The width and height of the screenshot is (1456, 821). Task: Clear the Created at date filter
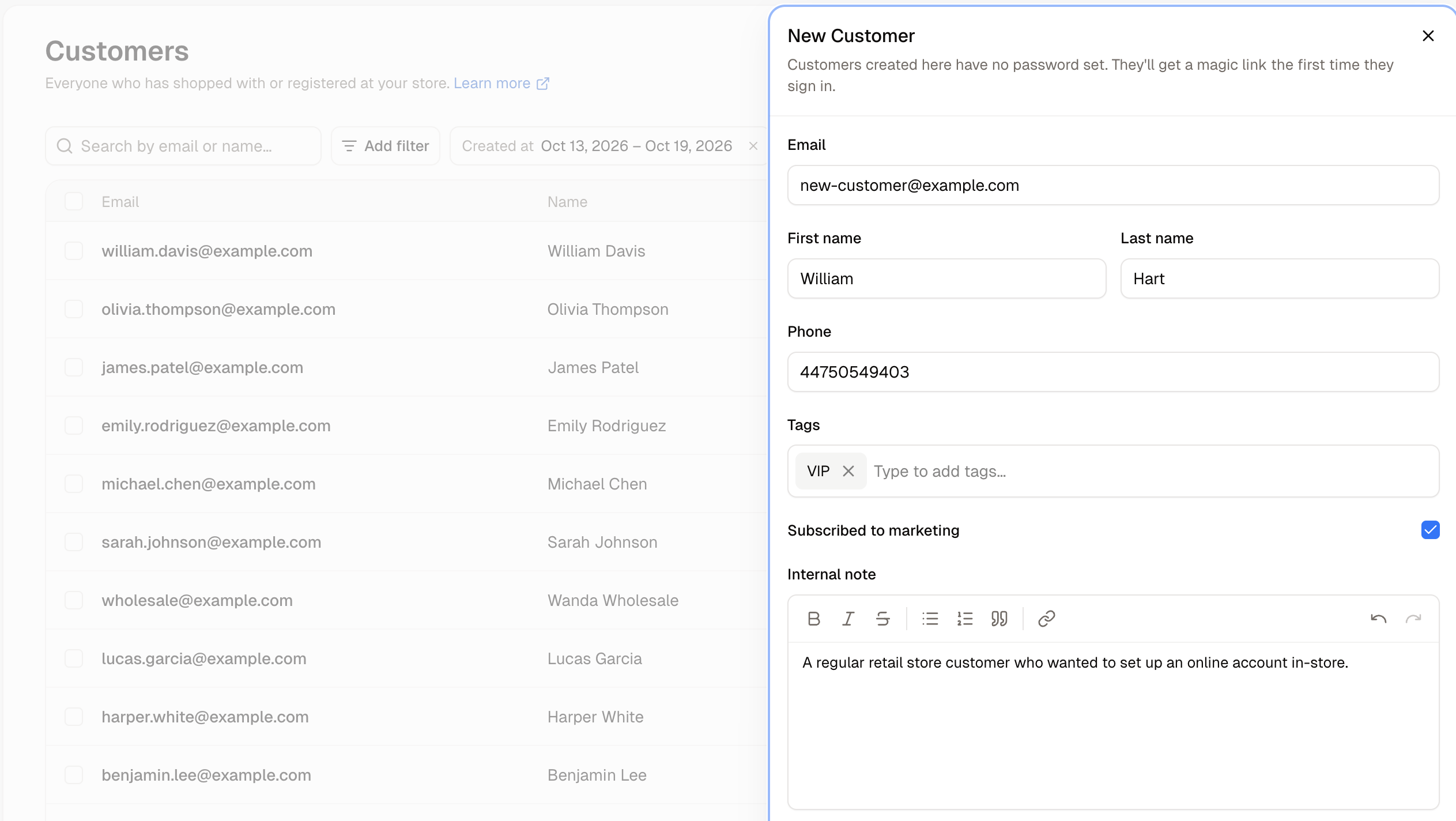coord(753,146)
